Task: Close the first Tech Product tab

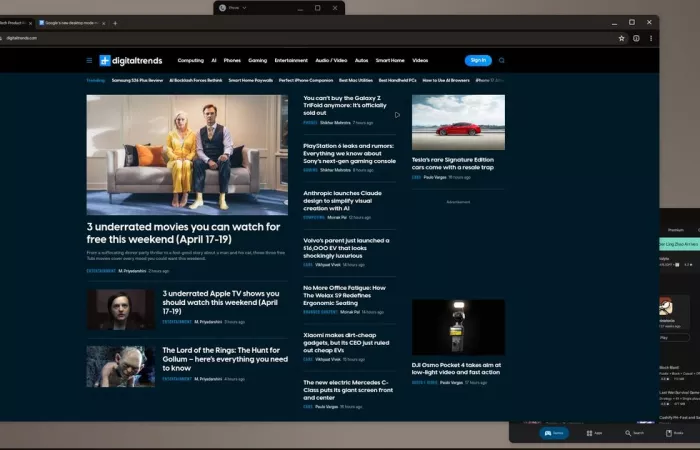Action: pos(30,23)
